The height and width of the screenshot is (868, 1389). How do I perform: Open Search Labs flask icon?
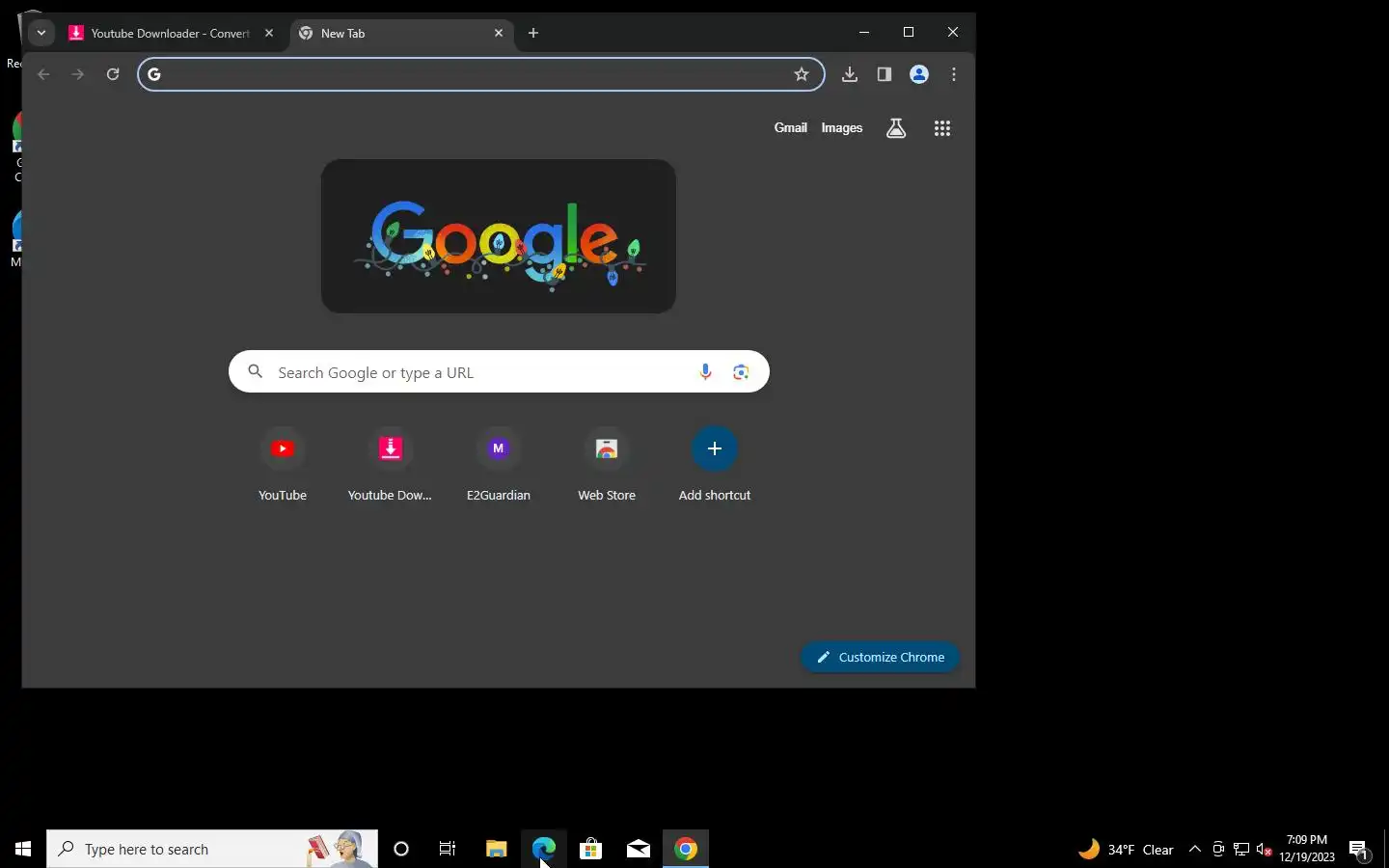pyautogui.click(x=896, y=128)
